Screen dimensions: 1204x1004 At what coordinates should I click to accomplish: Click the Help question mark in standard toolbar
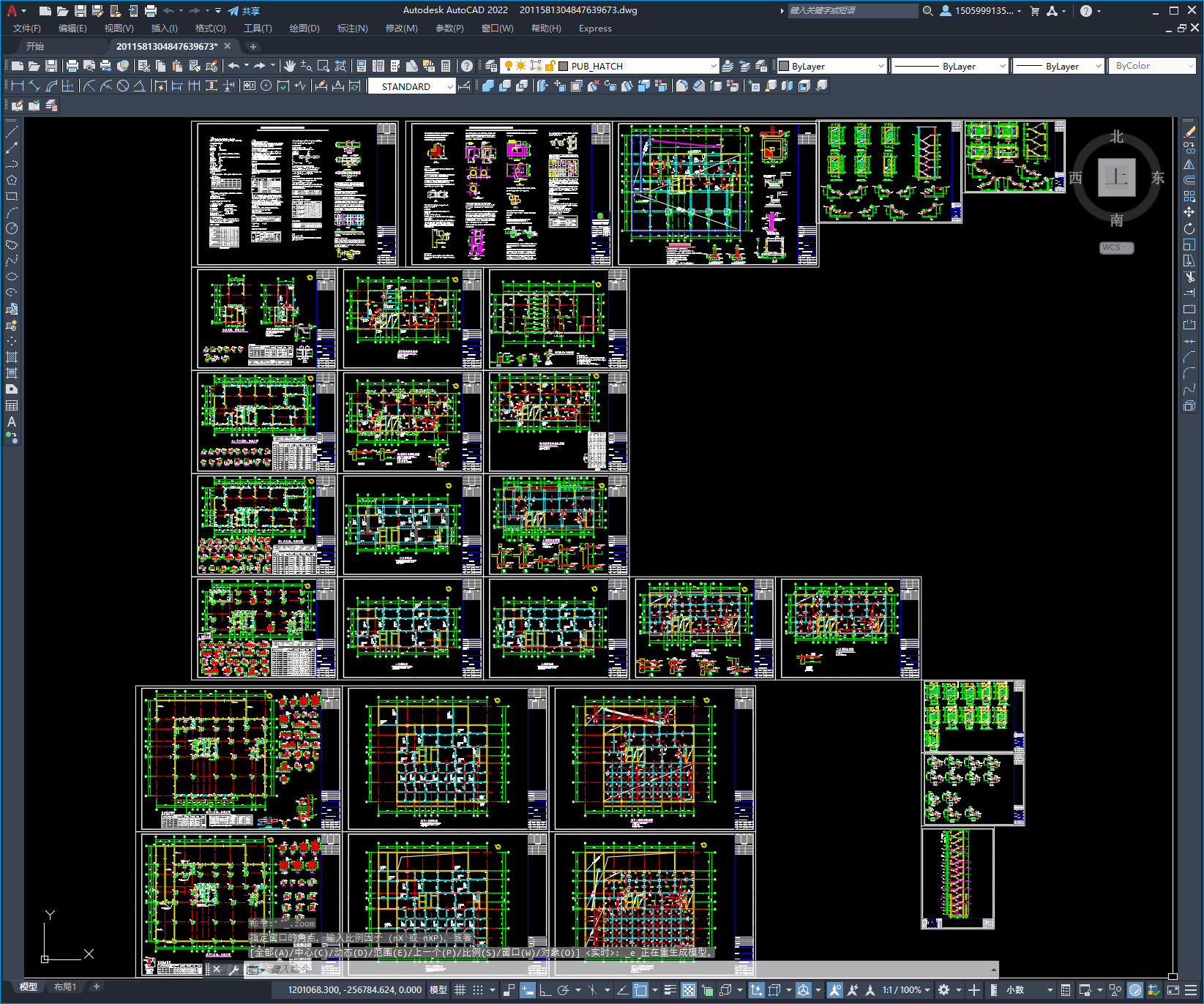[x=467, y=66]
